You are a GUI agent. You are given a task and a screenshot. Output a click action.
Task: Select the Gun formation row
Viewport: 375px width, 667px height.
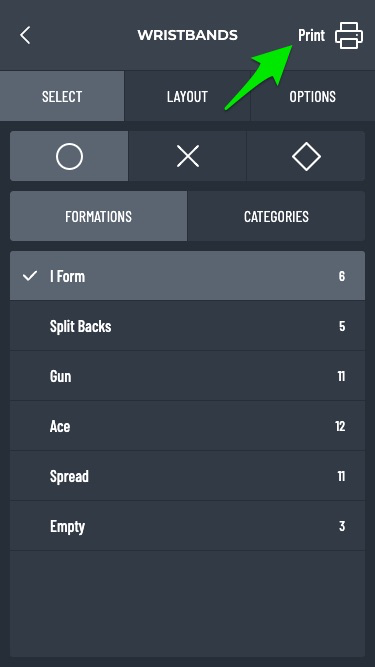[x=188, y=376]
